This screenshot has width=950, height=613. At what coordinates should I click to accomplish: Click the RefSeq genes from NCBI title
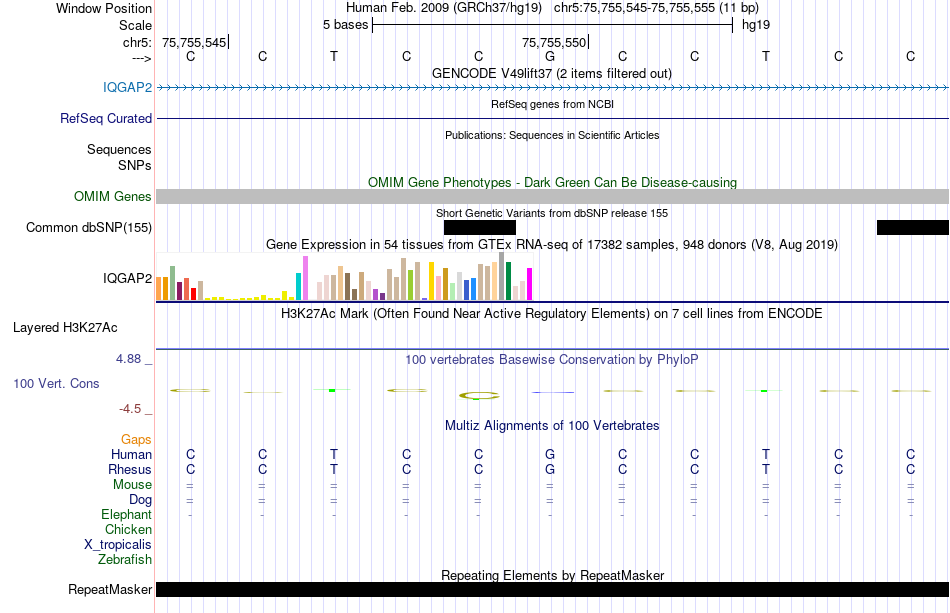coord(552,104)
